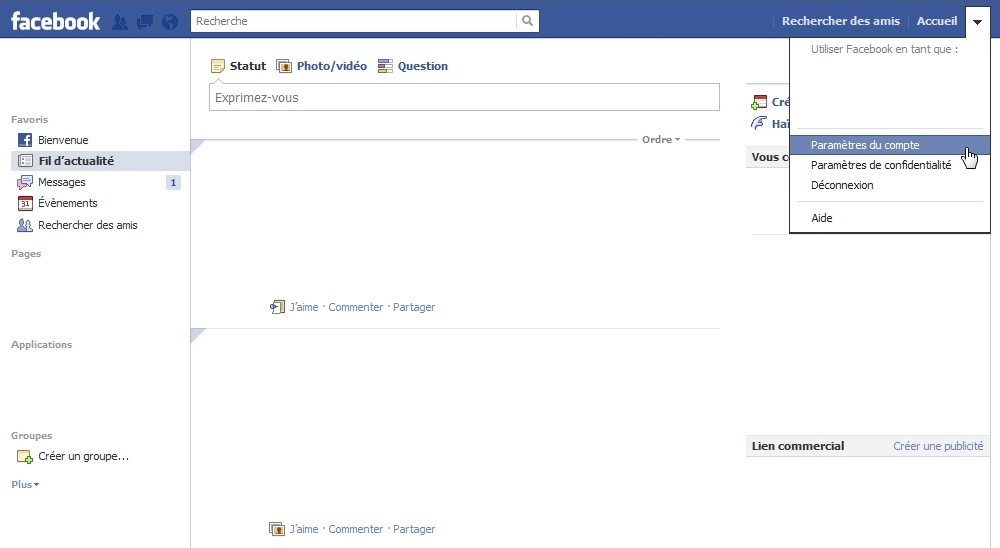Image resolution: width=1000 pixels, height=548 pixels.
Task: Click the Rechercher des amis sidebar icon
Action: point(25,225)
